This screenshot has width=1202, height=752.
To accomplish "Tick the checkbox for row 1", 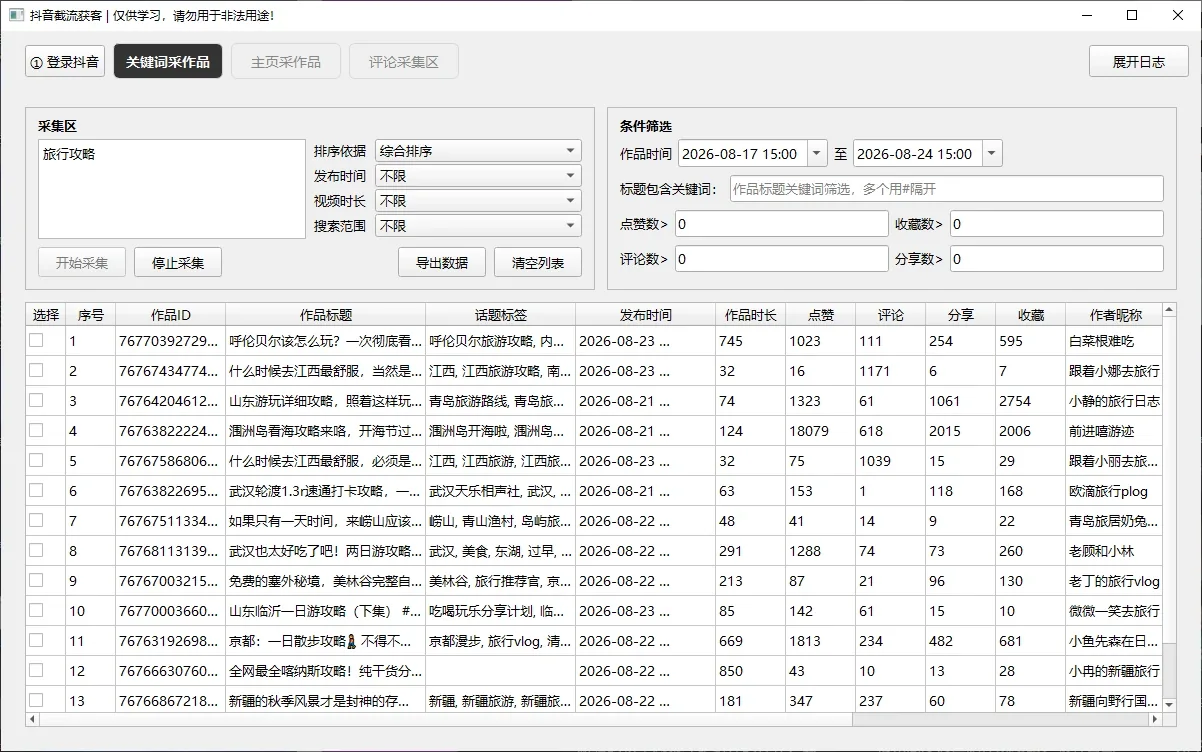I will pyautogui.click(x=36, y=340).
